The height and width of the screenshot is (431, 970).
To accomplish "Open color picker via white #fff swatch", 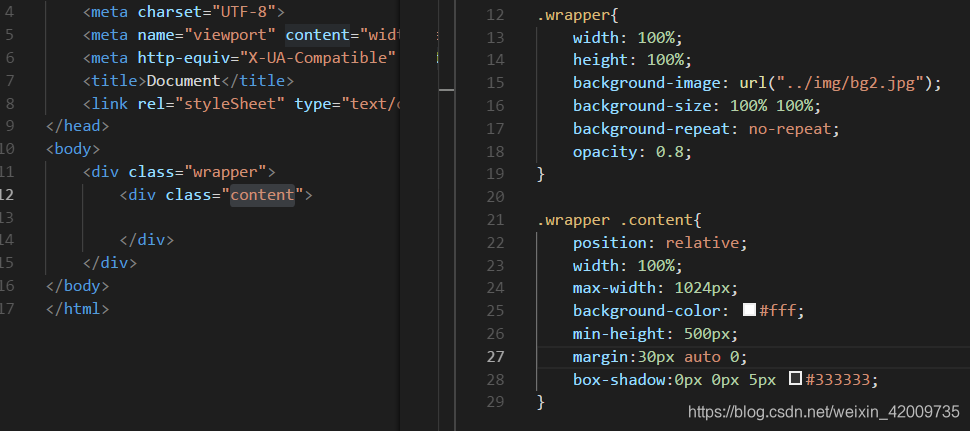I will pyautogui.click(x=749, y=310).
